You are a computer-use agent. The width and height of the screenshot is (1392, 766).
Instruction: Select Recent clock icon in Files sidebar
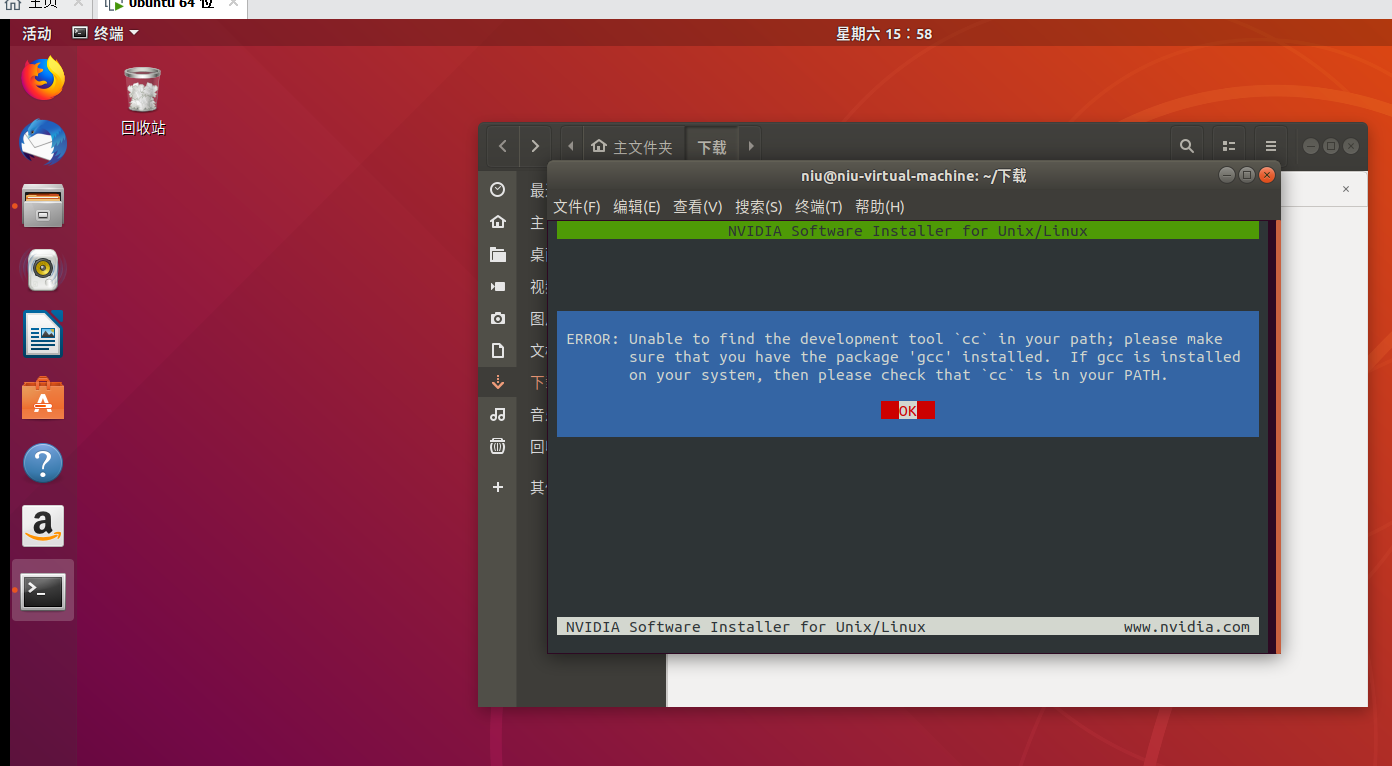[x=498, y=190]
